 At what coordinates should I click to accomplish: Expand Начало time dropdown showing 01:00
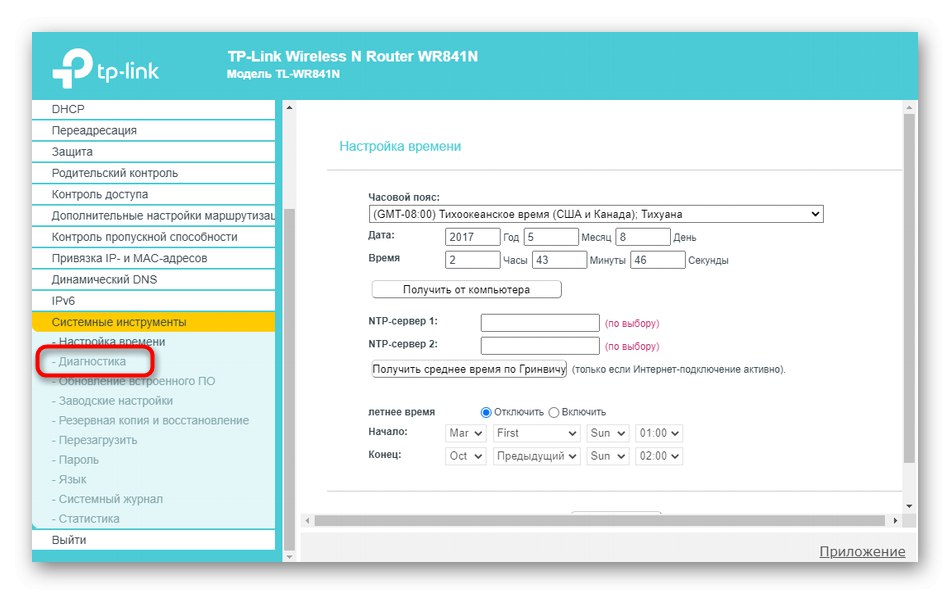click(x=659, y=433)
